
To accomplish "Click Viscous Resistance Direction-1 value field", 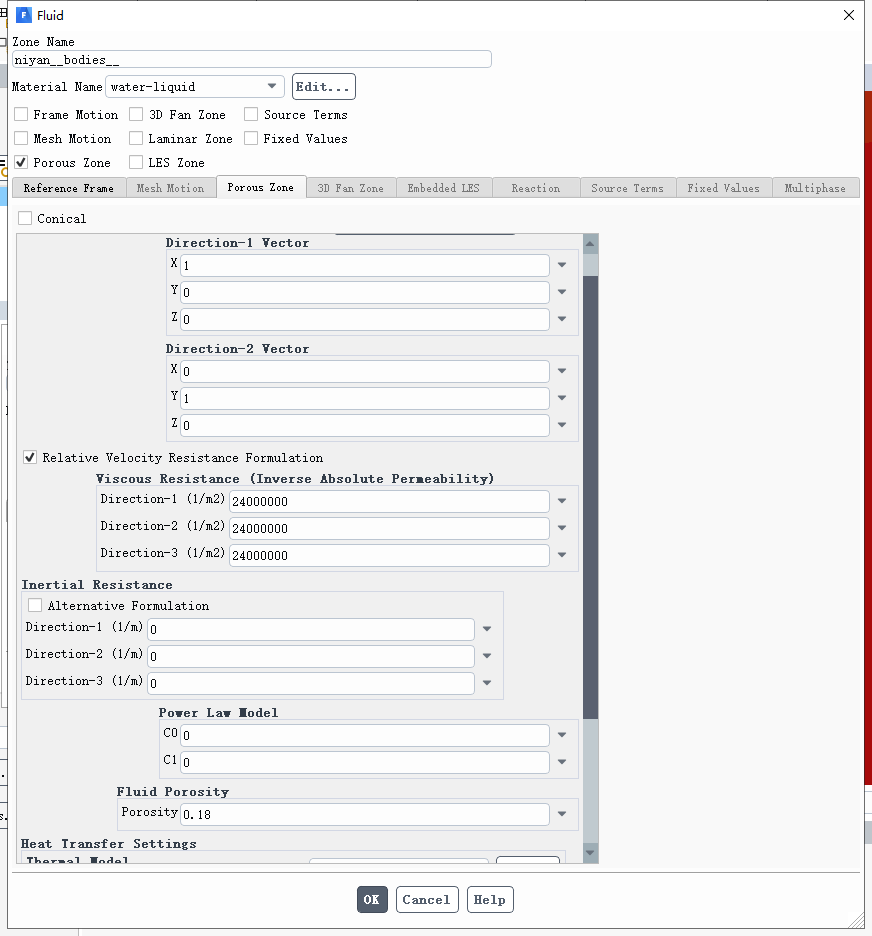I will [x=389, y=501].
